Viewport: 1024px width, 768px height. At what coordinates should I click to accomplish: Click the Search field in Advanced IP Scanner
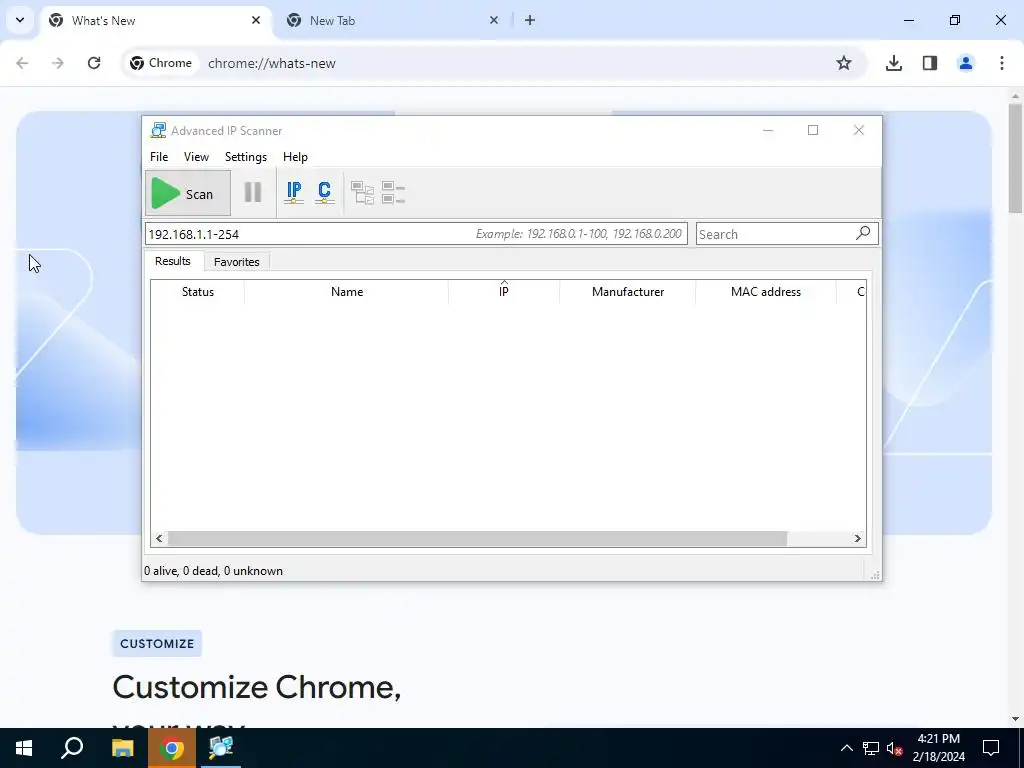(787, 234)
